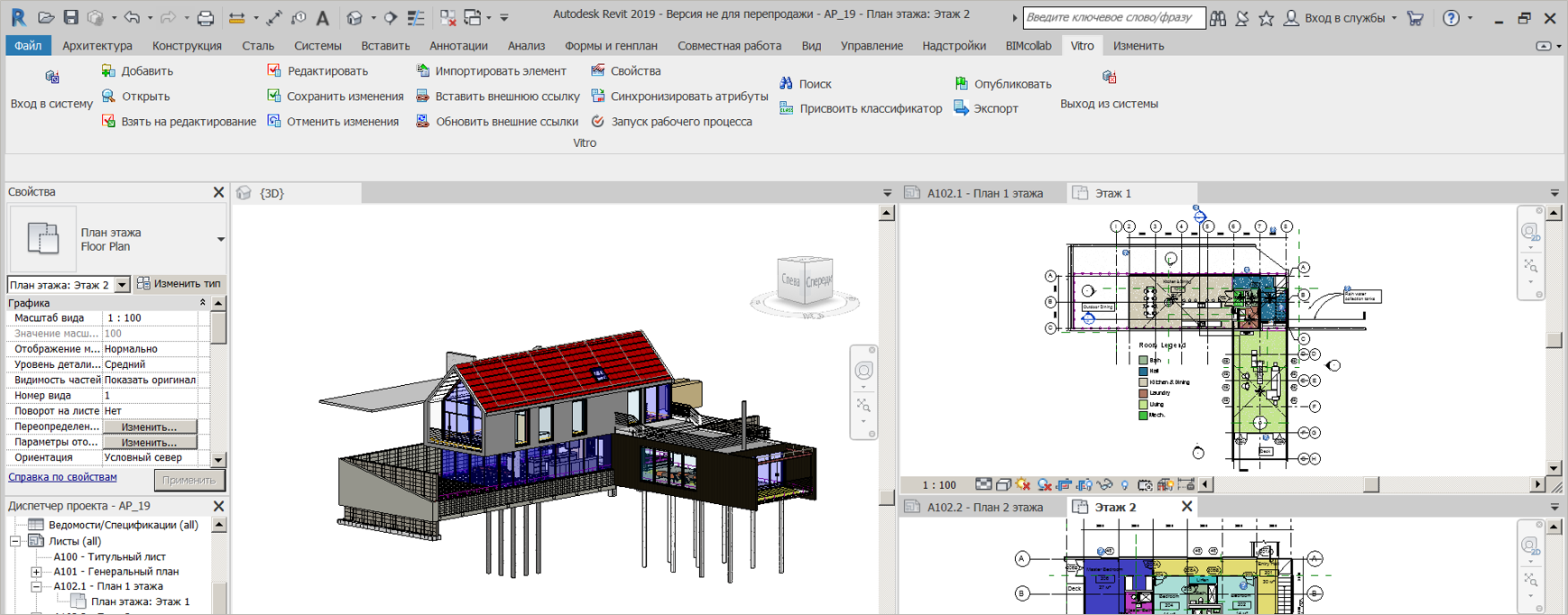The height and width of the screenshot is (615, 1568).
Task: Click the horizontal scrollbar thumb in Этаж 1 view
Action: pos(1370,484)
